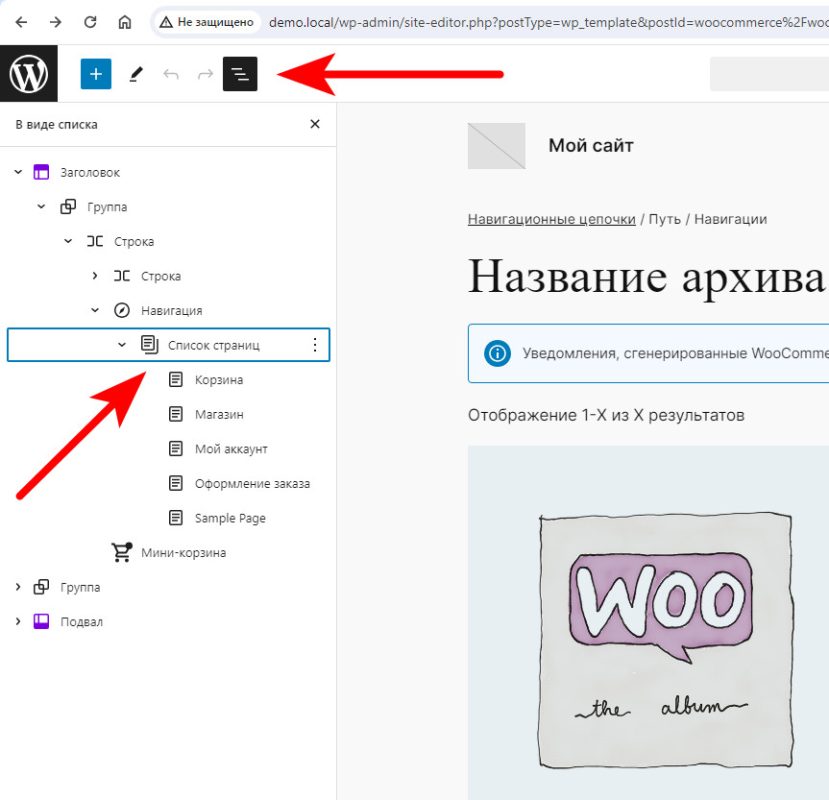Open the WordPress logo site menu
The width and height of the screenshot is (829, 800).
(x=29, y=73)
